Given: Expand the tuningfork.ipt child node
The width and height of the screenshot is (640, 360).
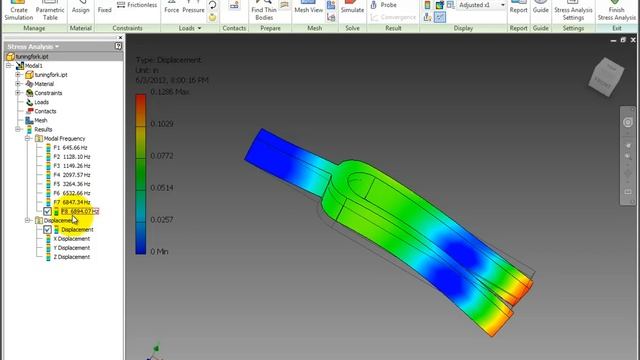Looking at the screenshot, I should click(x=18, y=75).
